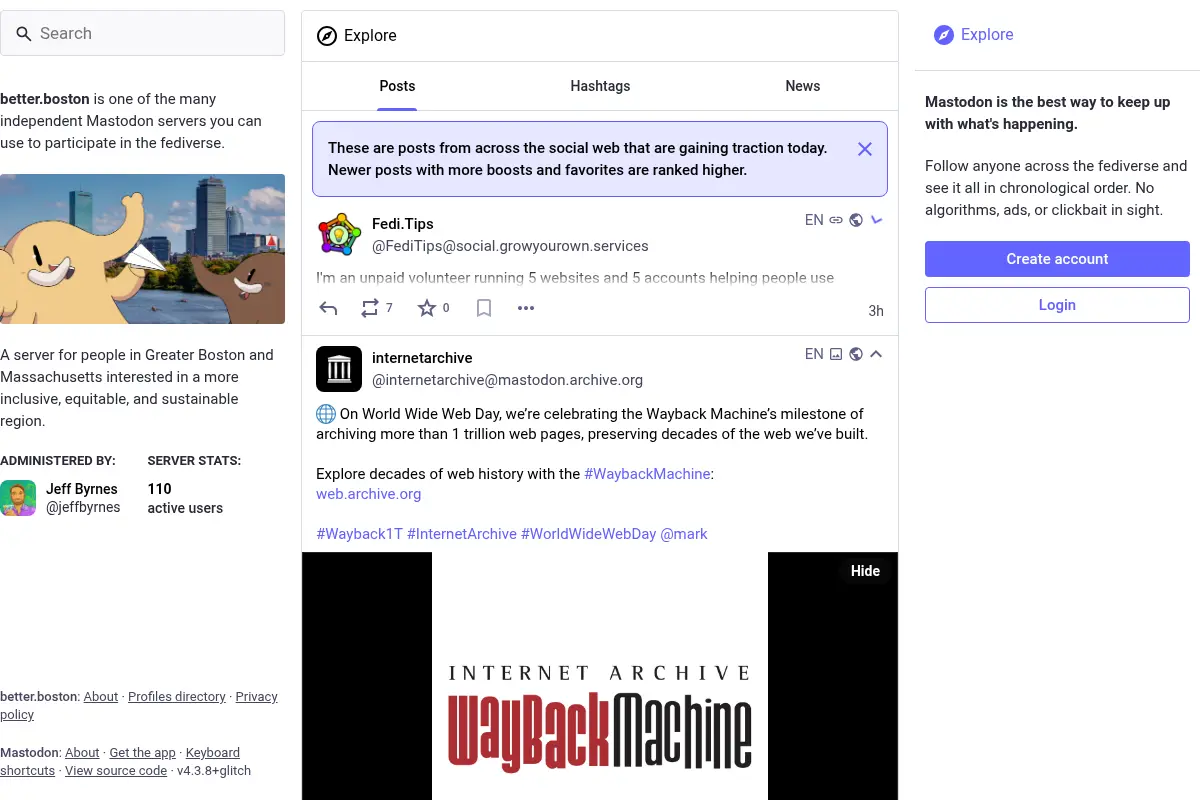Open the web.archive.org link
This screenshot has width=1200, height=800.
pyautogui.click(x=368, y=494)
